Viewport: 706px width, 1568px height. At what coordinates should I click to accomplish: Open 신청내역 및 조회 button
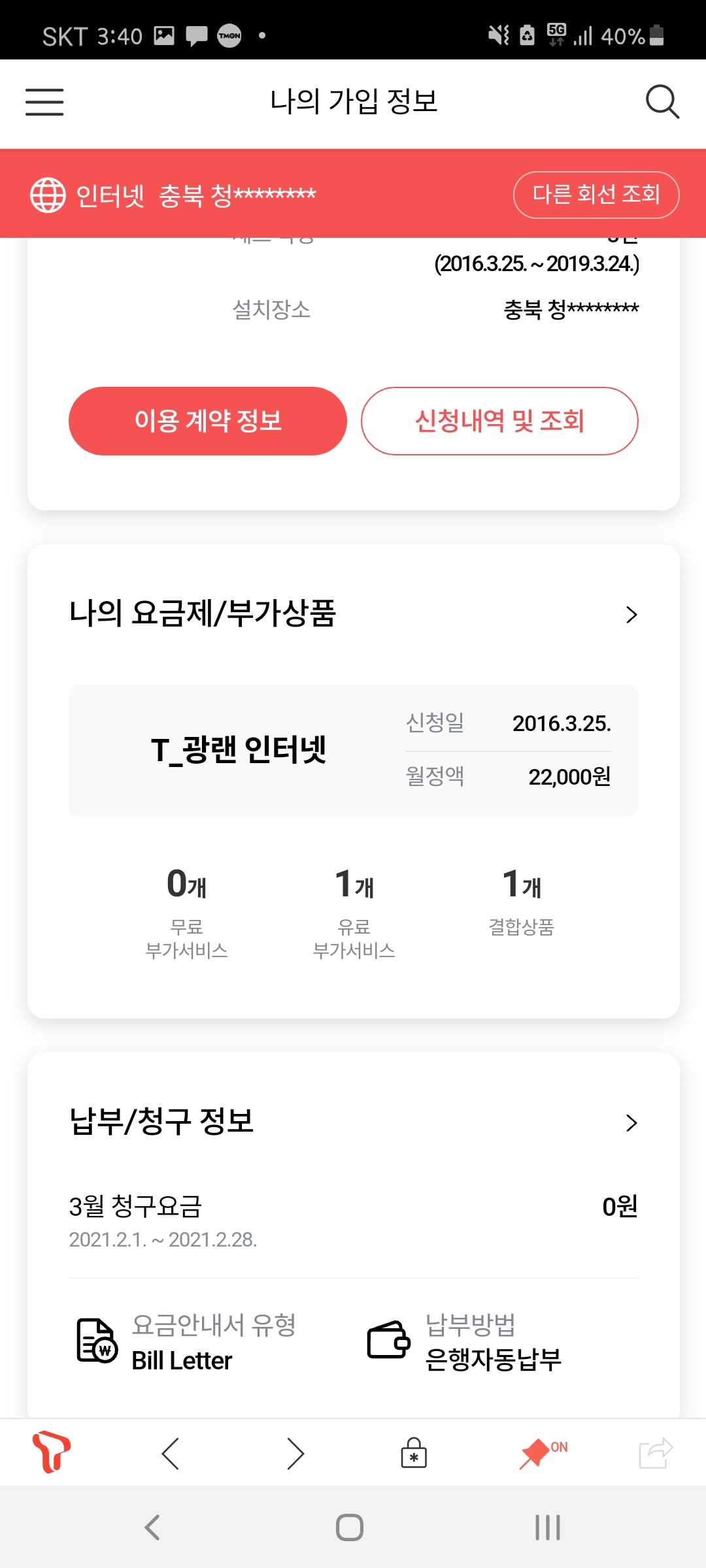coord(499,421)
